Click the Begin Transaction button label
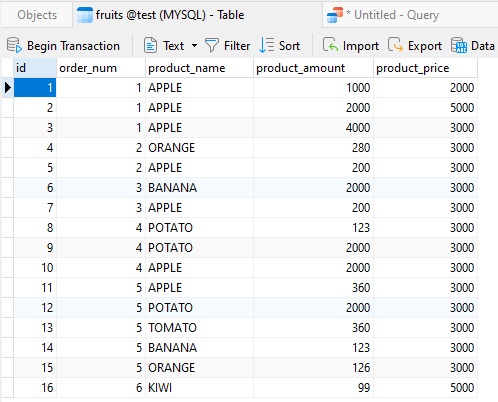 [x=73, y=46]
